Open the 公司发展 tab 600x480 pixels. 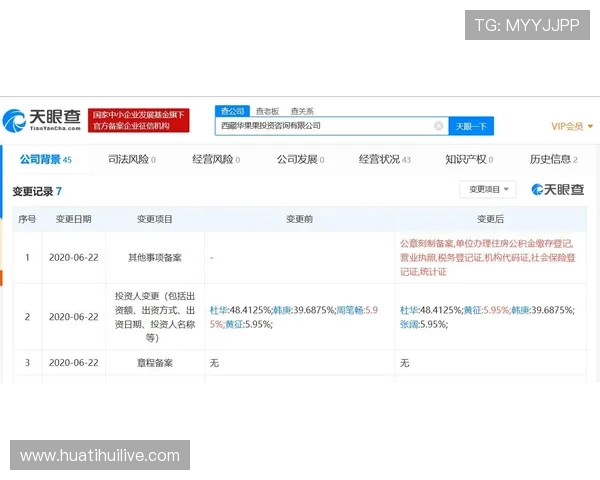pos(300,159)
